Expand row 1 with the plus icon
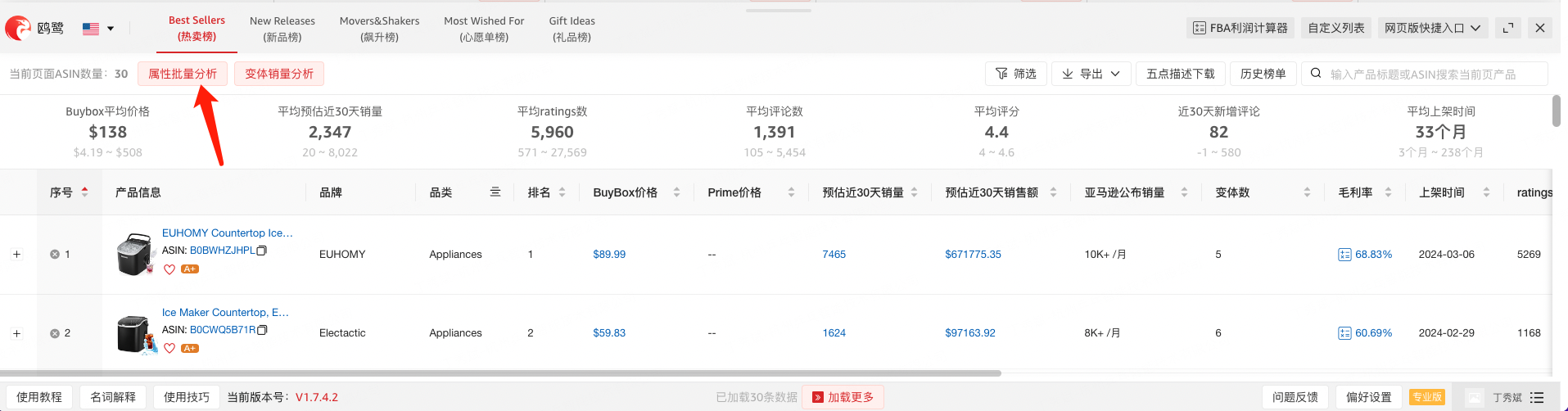This screenshot has height=411, width=1568. point(16,255)
